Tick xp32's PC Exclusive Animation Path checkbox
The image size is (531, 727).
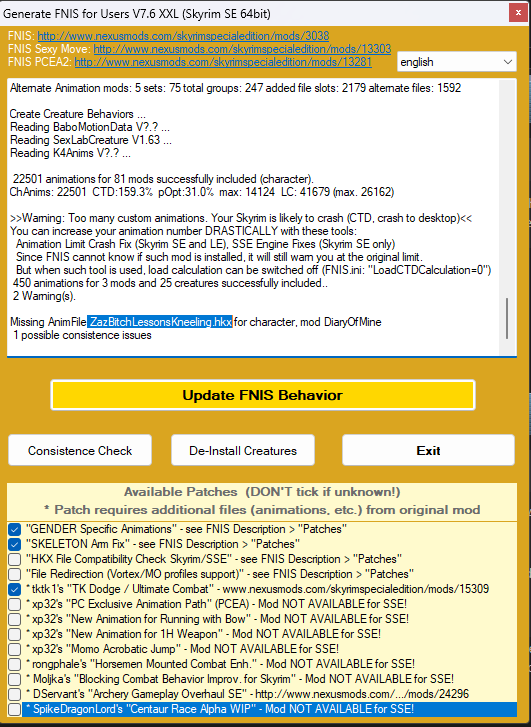coord(14,604)
